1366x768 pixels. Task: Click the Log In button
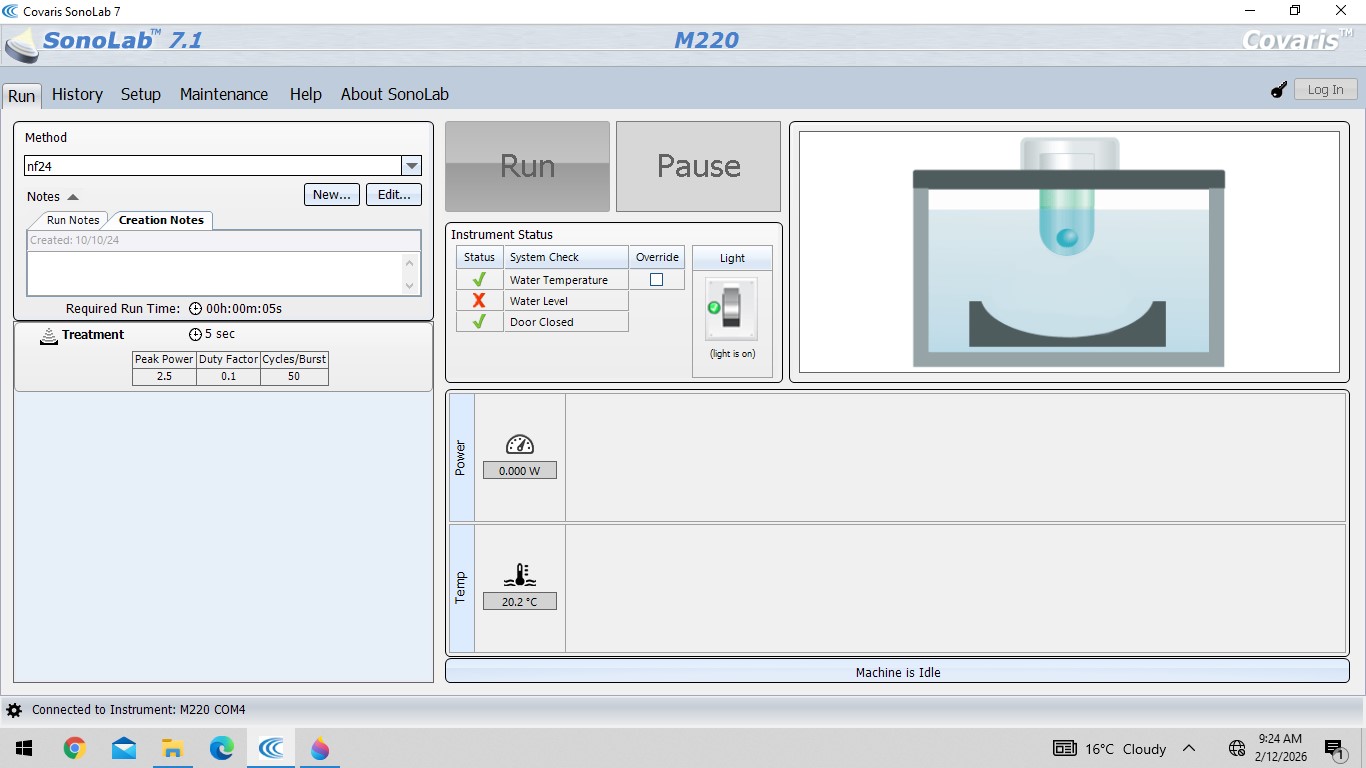1325,89
